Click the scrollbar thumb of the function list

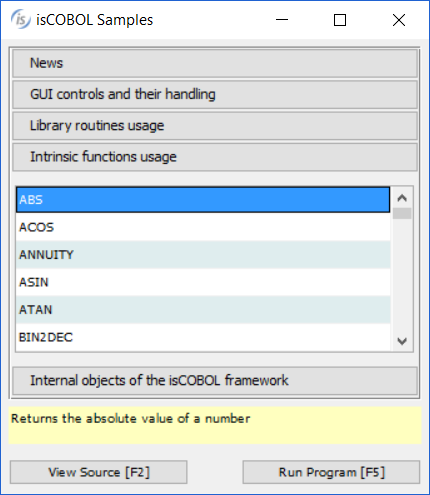(402, 213)
